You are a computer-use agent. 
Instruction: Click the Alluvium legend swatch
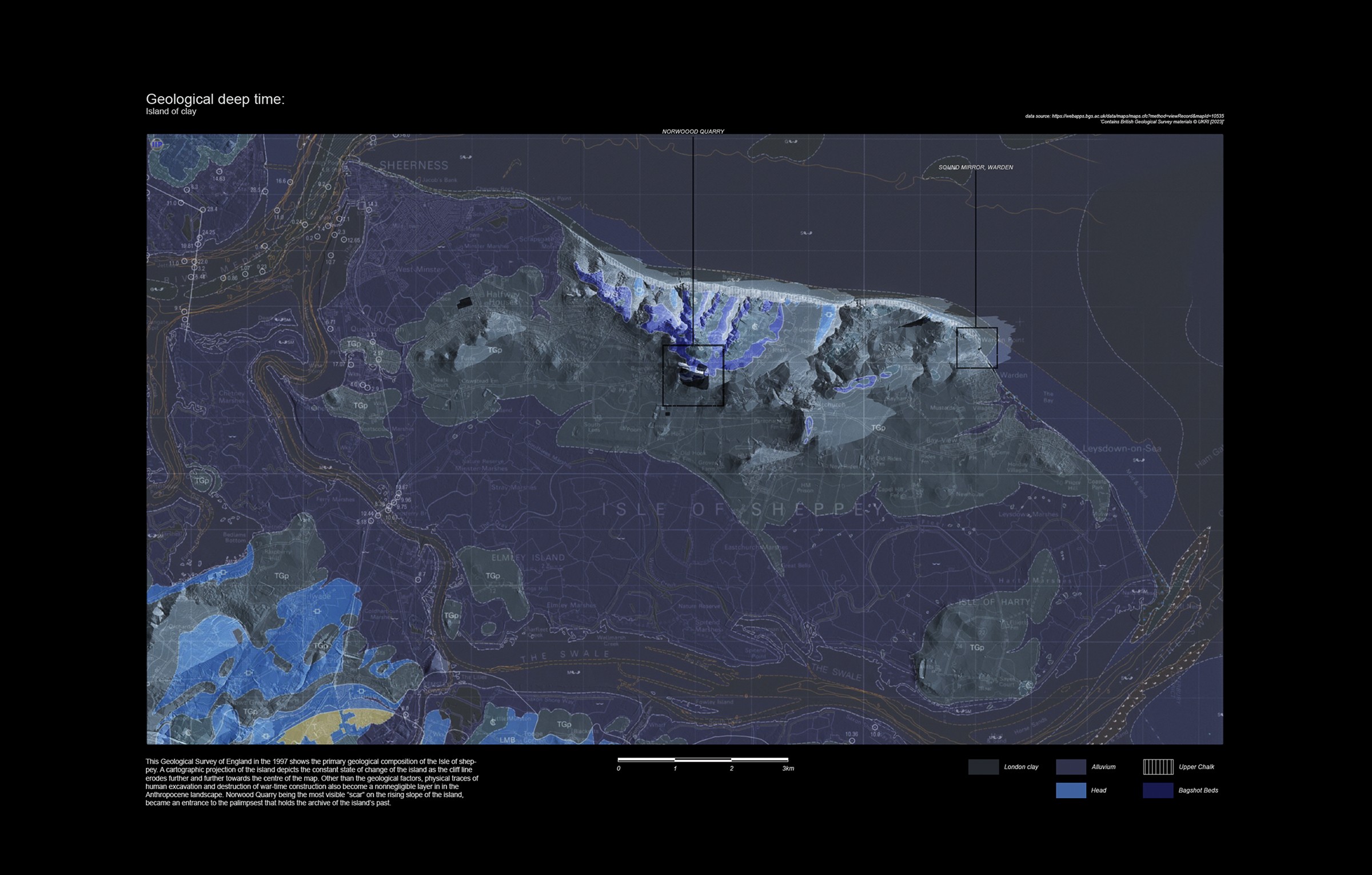click(x=1071, y=767)
